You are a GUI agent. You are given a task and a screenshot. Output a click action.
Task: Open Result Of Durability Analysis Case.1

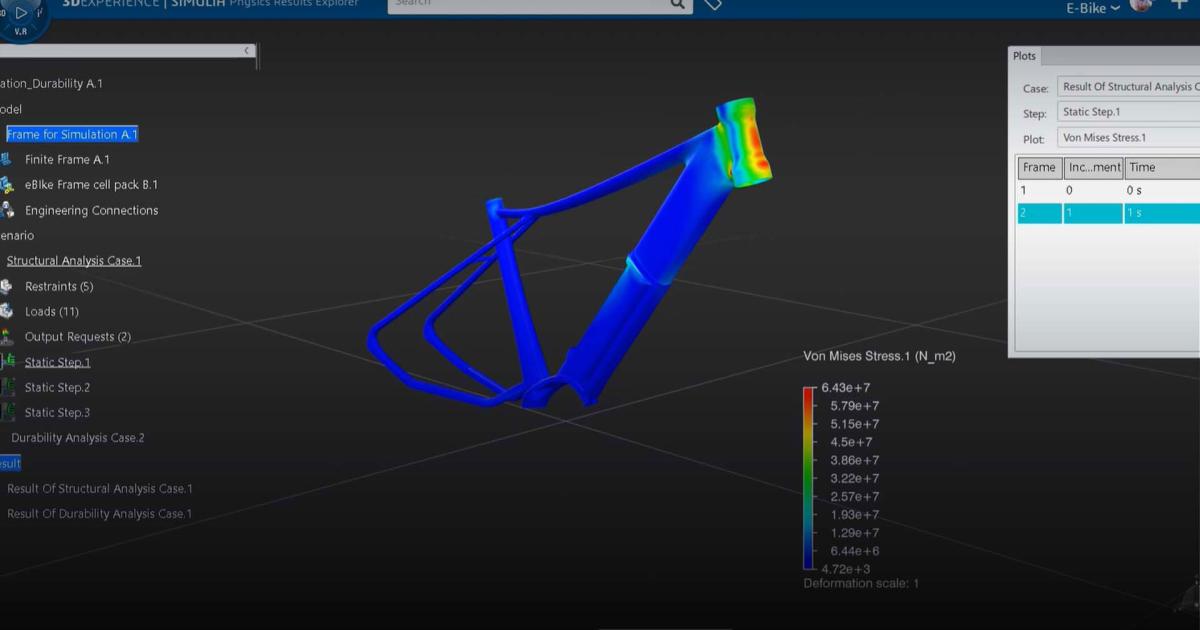coord(98,513)
